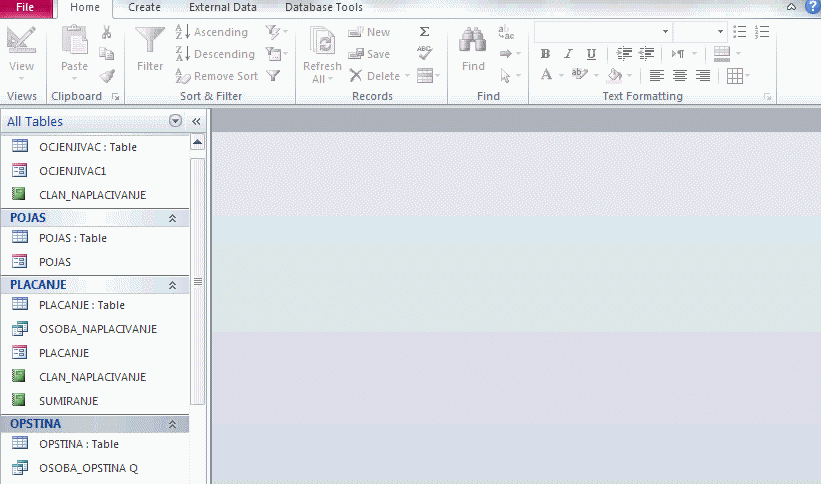Pick the font color button
Viewport: 821px width, 484px height.
[x=546, y=76]
